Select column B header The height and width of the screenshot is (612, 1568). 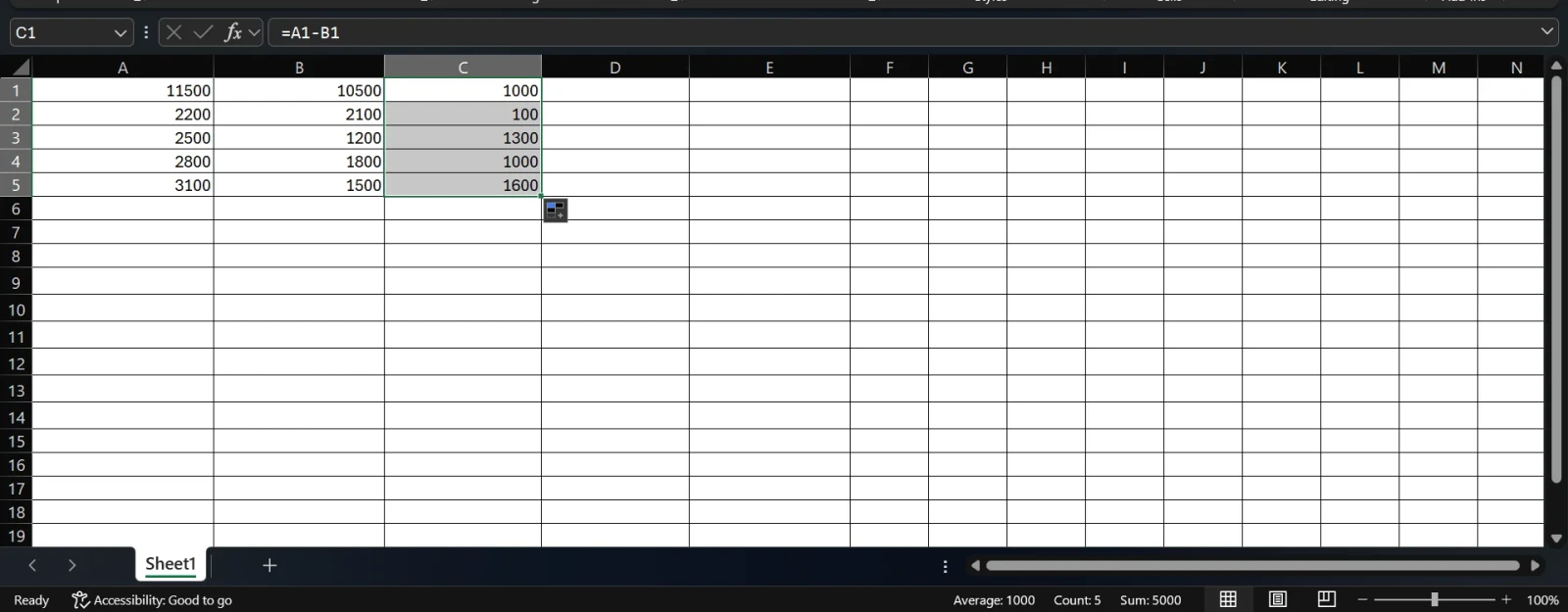299,68
